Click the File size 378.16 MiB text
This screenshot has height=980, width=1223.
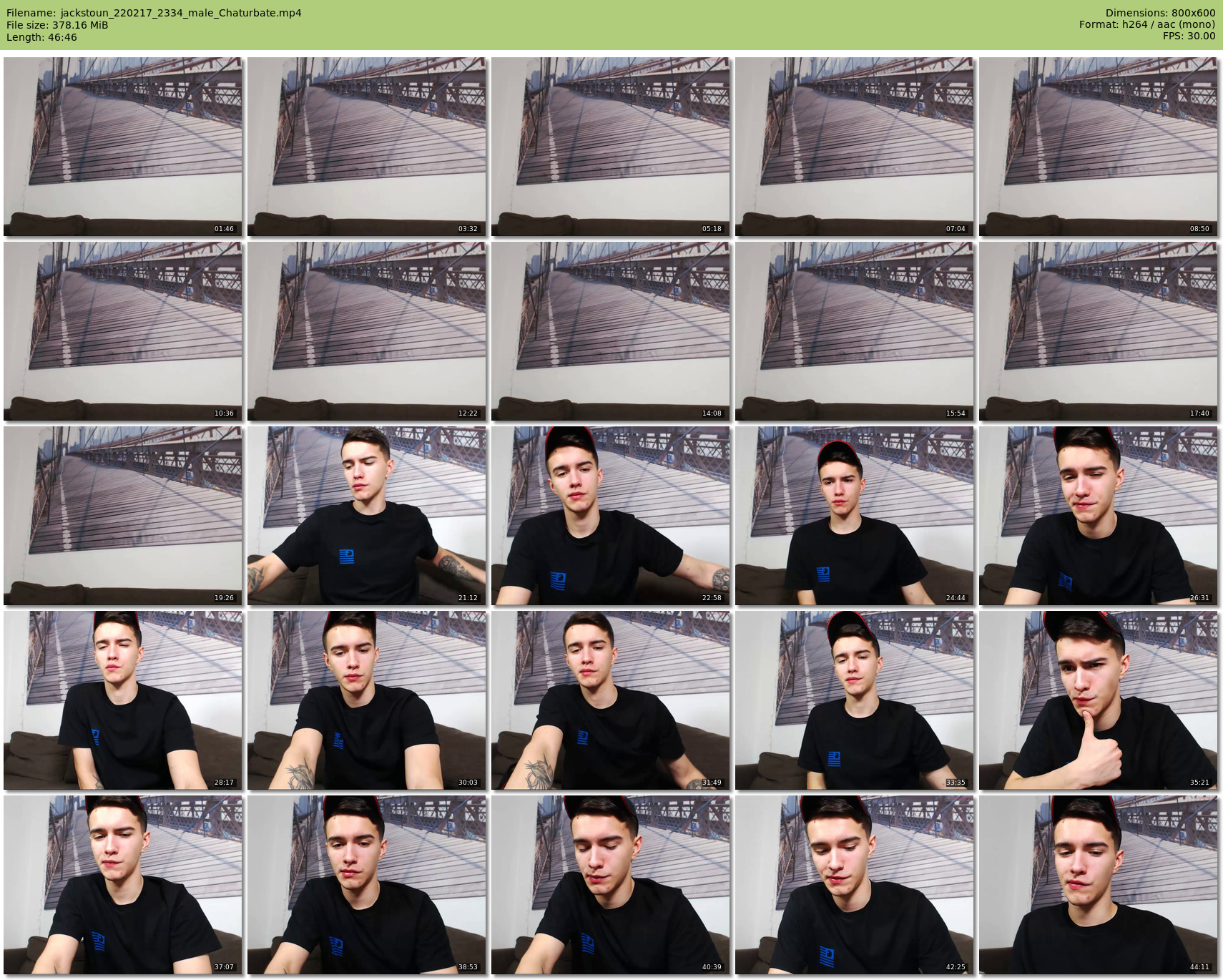(57, 25)
